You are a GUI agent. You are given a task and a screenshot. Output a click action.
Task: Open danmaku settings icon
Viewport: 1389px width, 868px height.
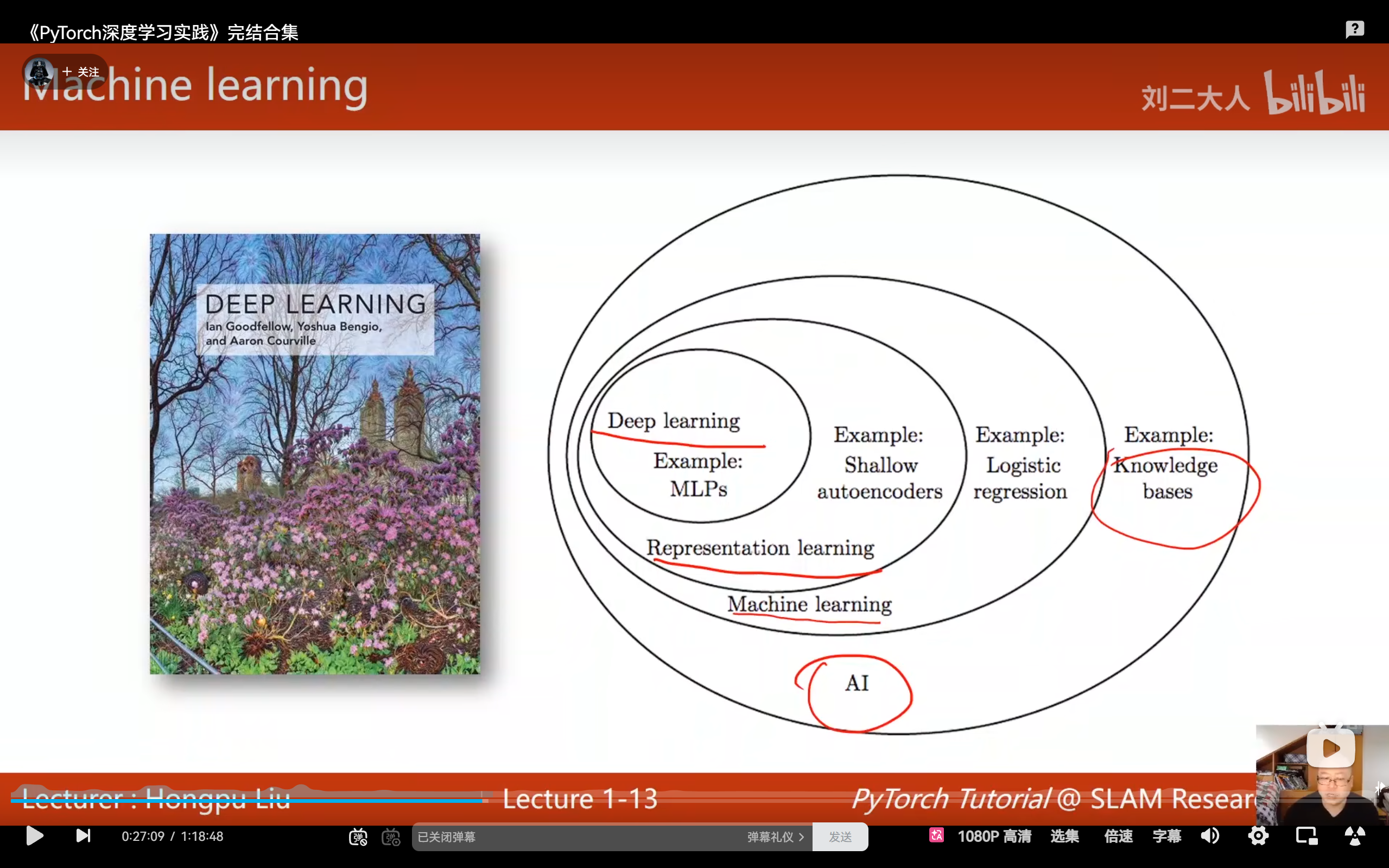pos(391,837)
